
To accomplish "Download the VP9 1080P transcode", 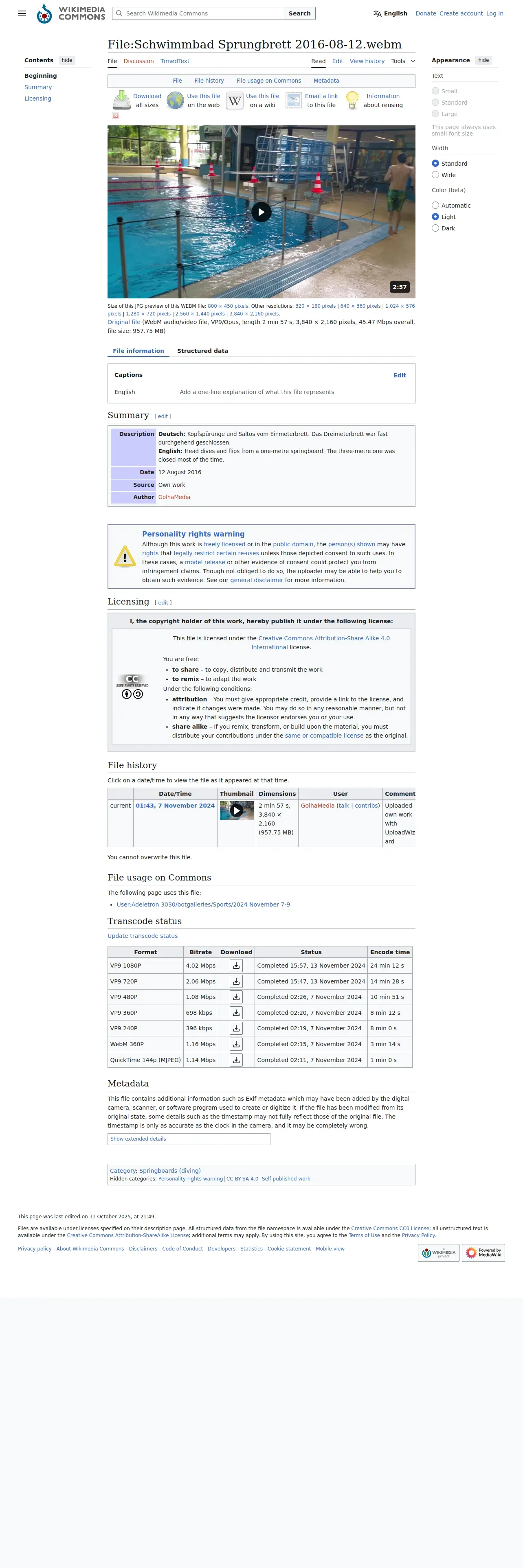I will click(236, 966).
